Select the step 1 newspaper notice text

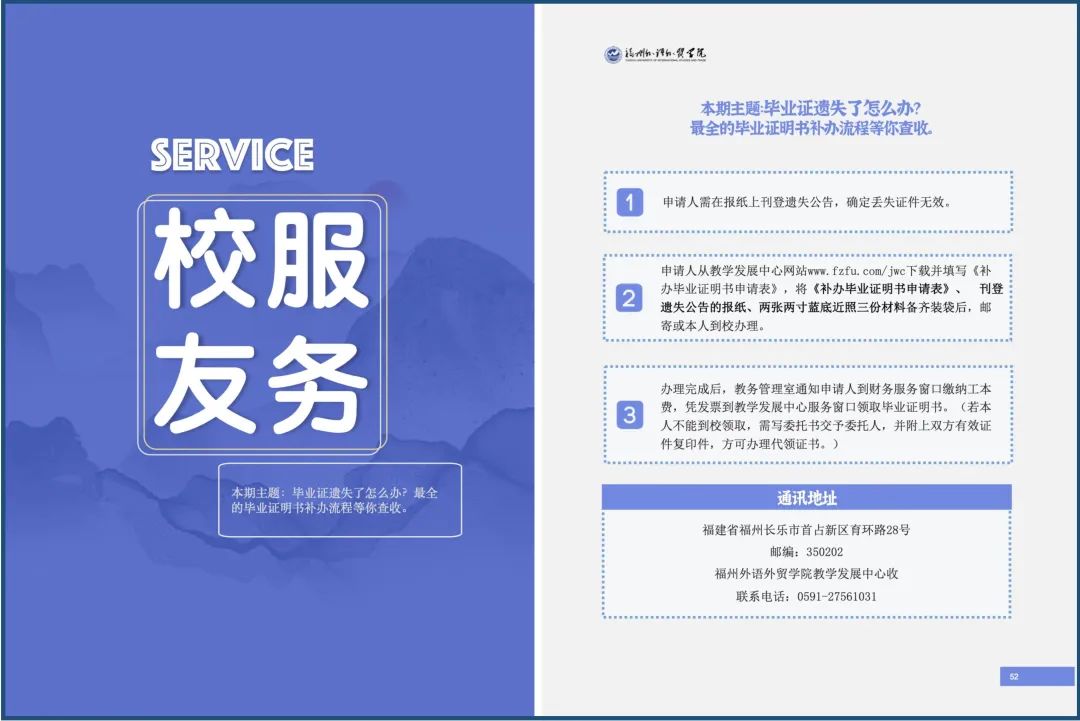[806, 202]
